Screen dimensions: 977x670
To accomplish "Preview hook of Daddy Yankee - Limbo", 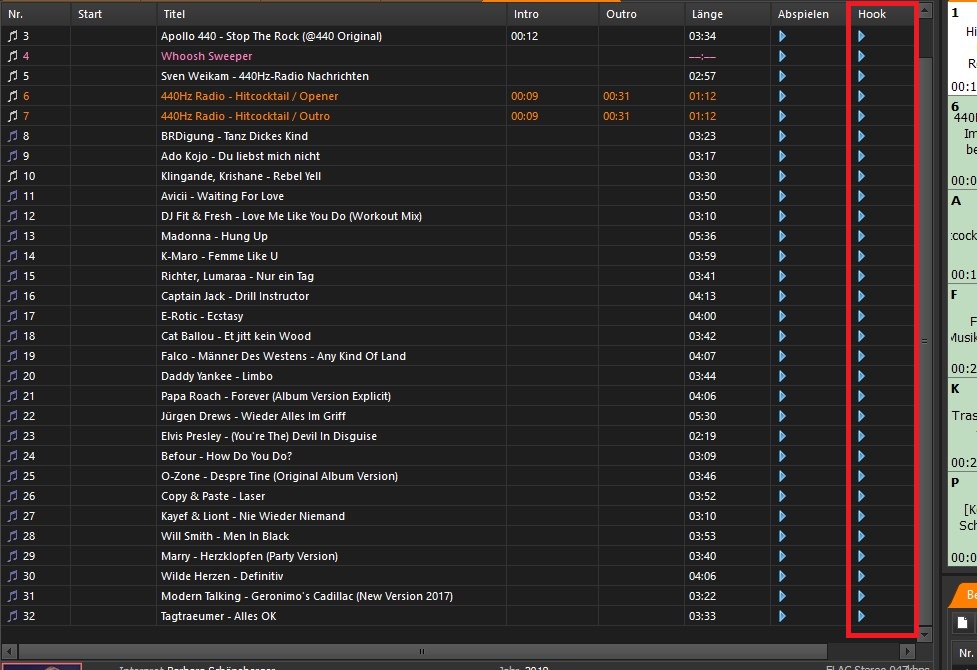I will pyautogui.click(x=861, y=376).
